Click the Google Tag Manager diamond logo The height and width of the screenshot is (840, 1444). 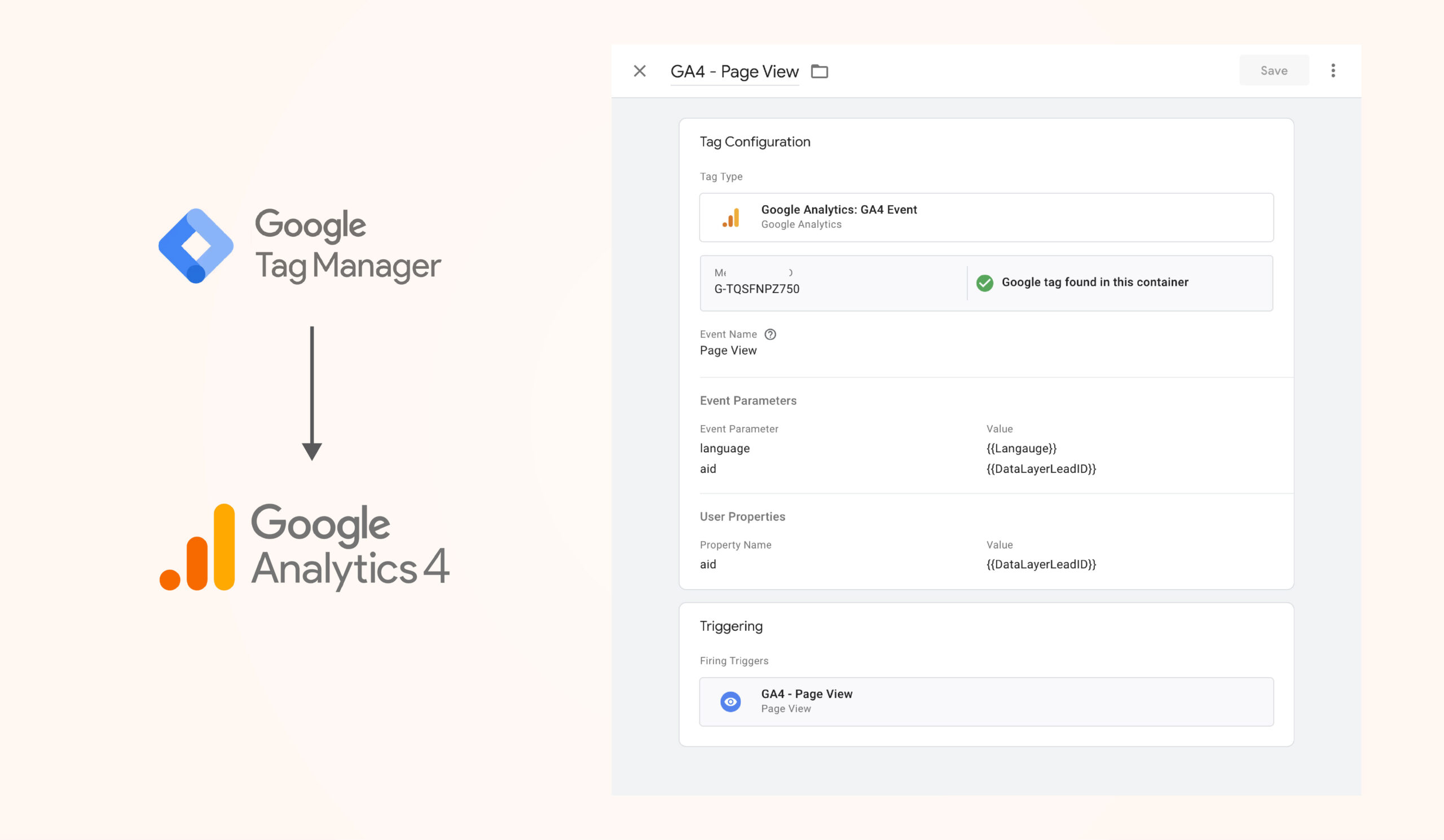(x=196, y=246)
